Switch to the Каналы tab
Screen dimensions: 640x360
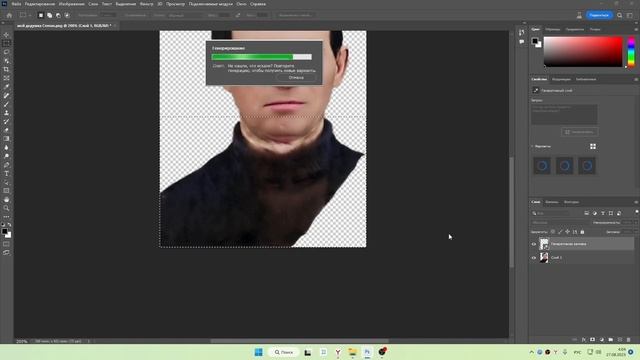pos(551,202)
